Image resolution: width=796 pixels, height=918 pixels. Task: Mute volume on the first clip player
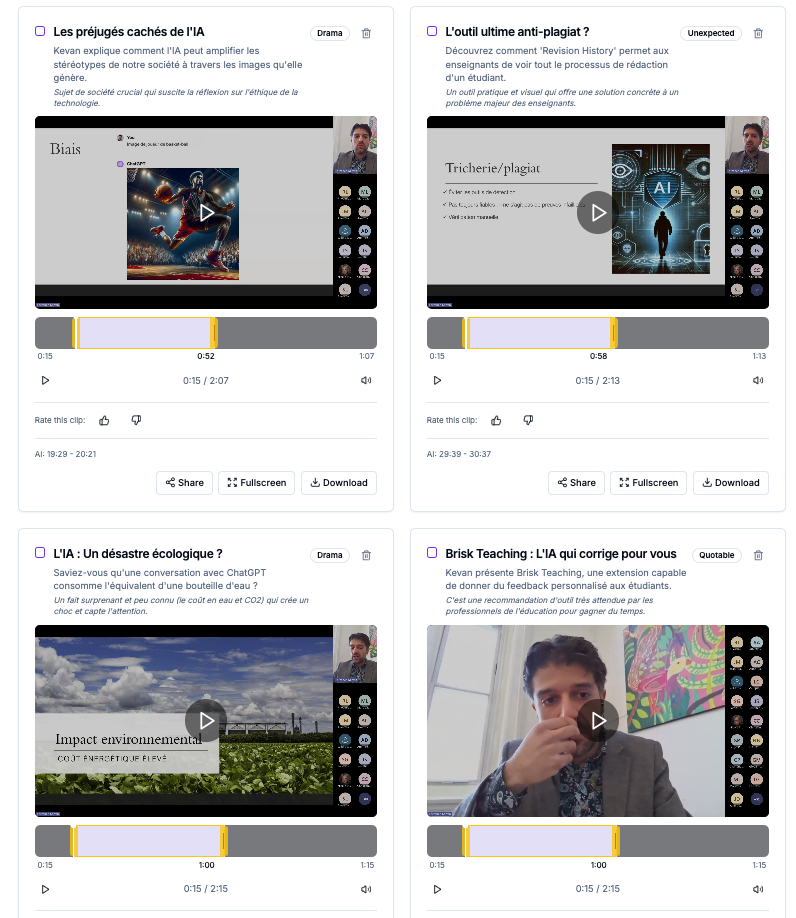pos(366,380)
